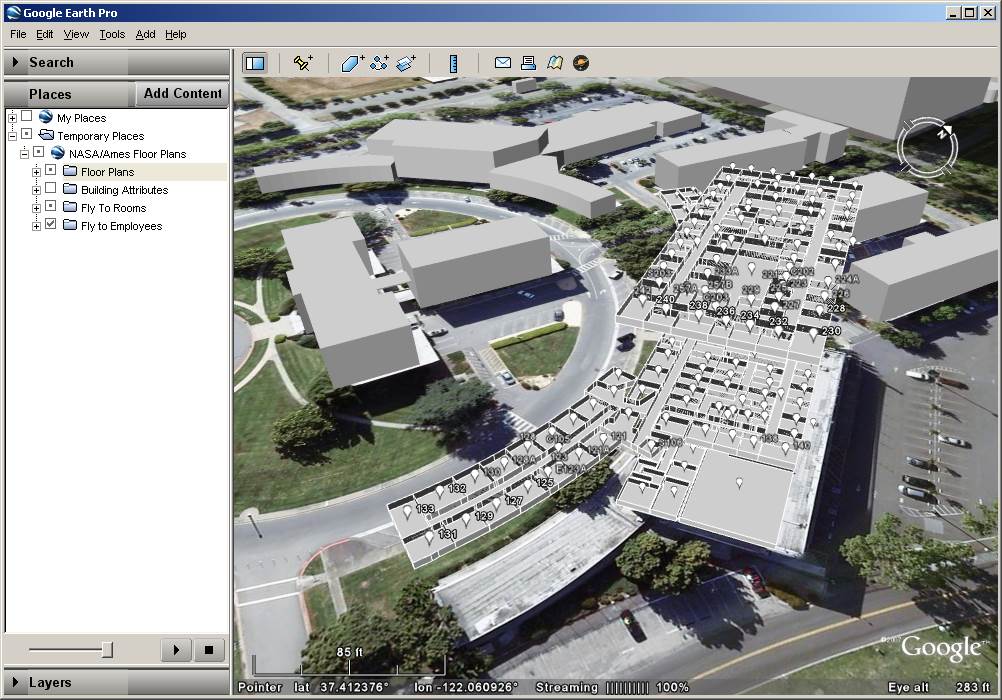This screenshot has width=1002, height=700.
Task: Play the tour with play button
Action: click(x=176, y=650)
